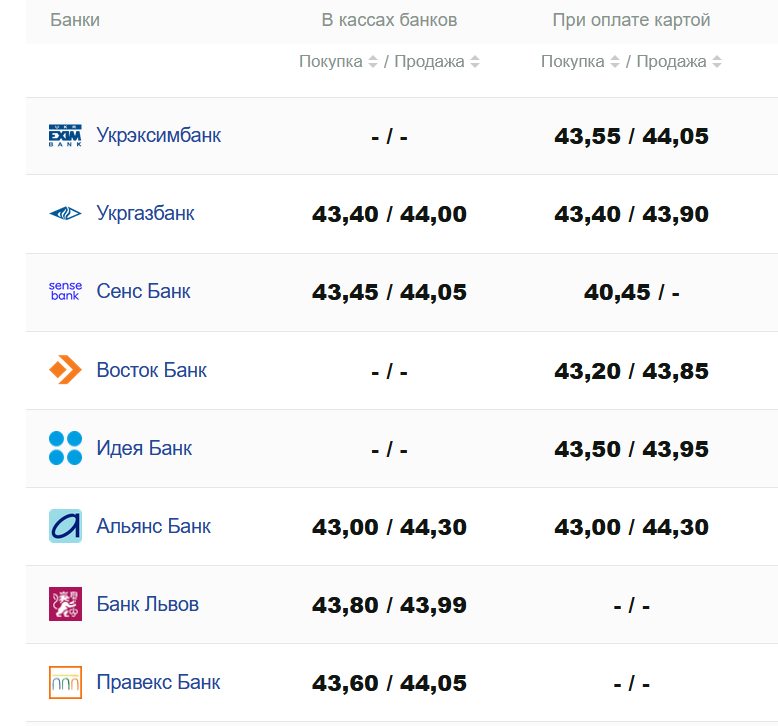Sort by cash desk Продажа rate arrows
Viewport: 778px width, 726px height.
click(x=475, y=62)
